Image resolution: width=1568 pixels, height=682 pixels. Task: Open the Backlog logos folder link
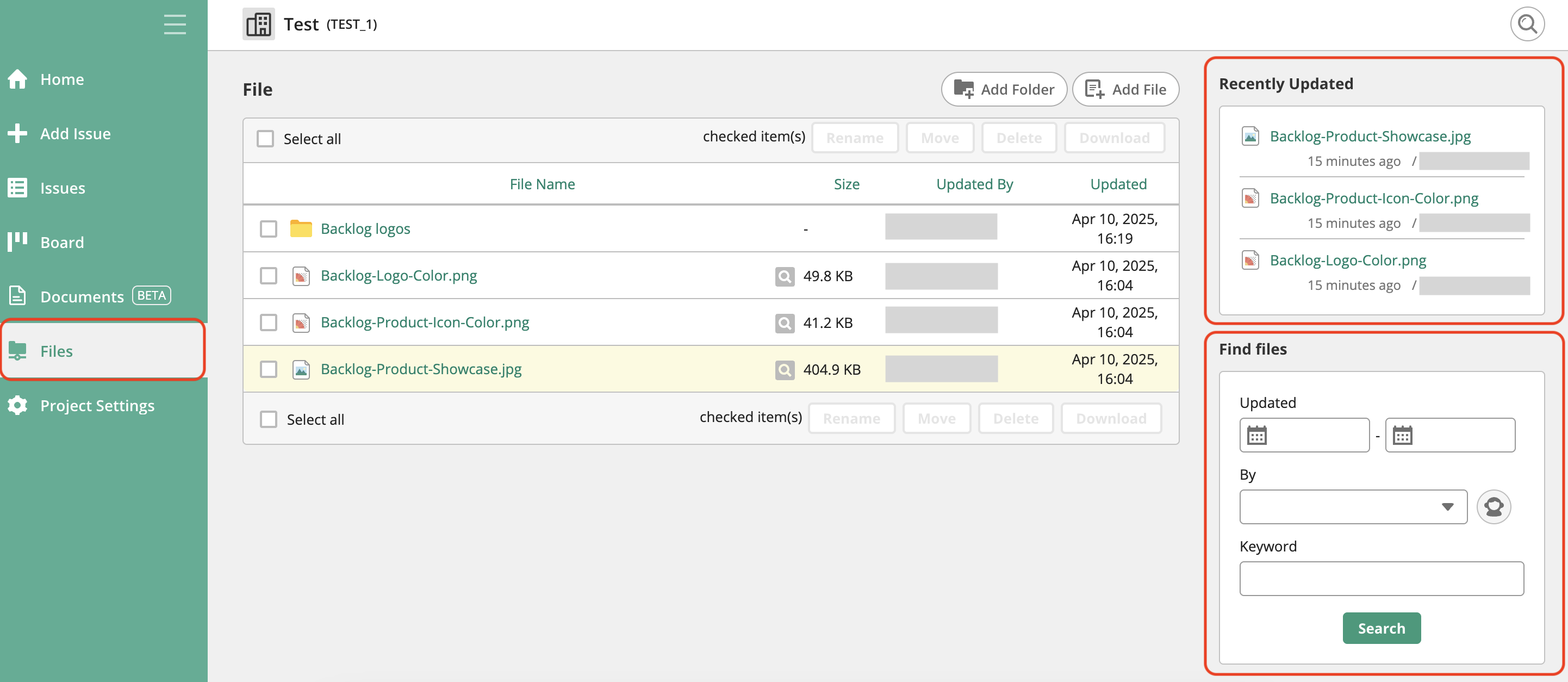tap(365, 228)
